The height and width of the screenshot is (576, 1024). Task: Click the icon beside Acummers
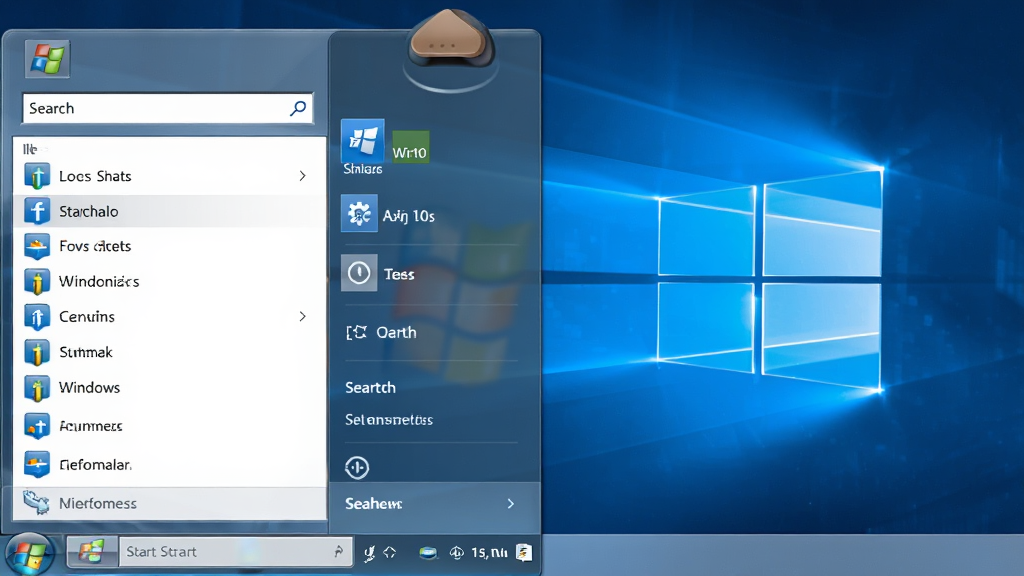[37, 426]
